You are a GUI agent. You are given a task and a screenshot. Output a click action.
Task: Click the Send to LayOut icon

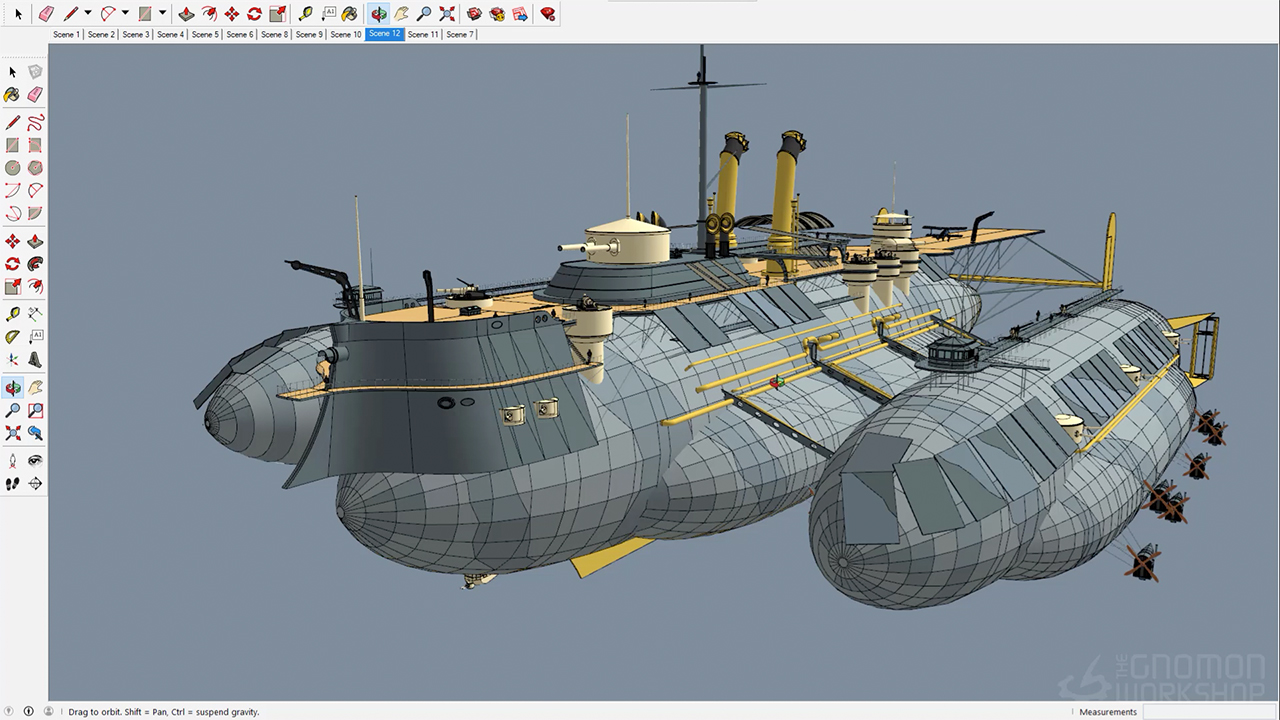click(x=520, y=14)
